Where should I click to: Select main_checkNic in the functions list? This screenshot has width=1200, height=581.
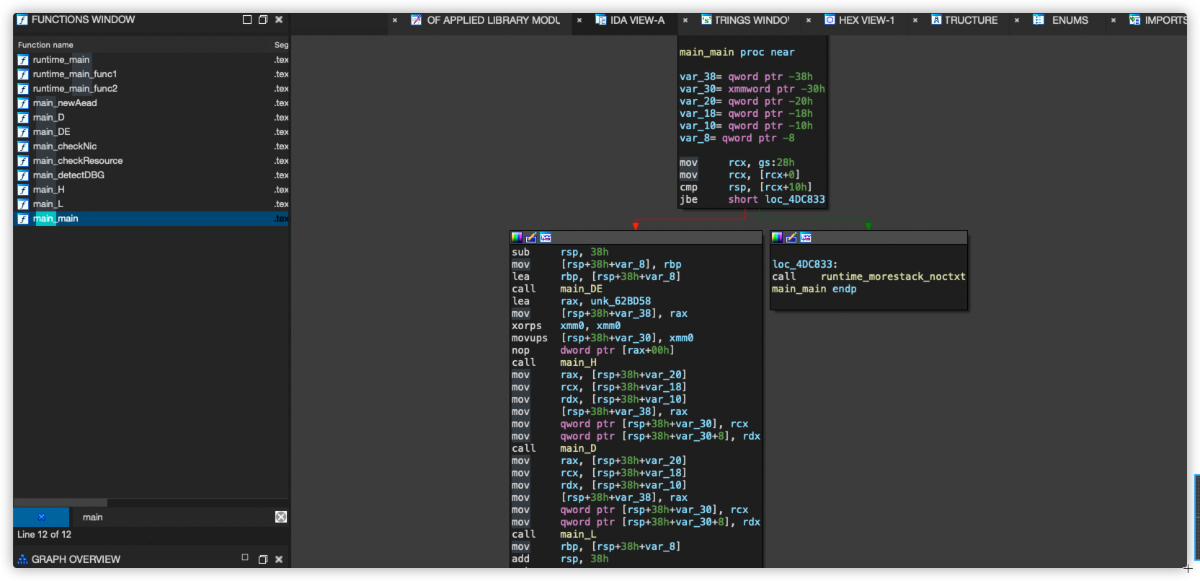(65, 146)
